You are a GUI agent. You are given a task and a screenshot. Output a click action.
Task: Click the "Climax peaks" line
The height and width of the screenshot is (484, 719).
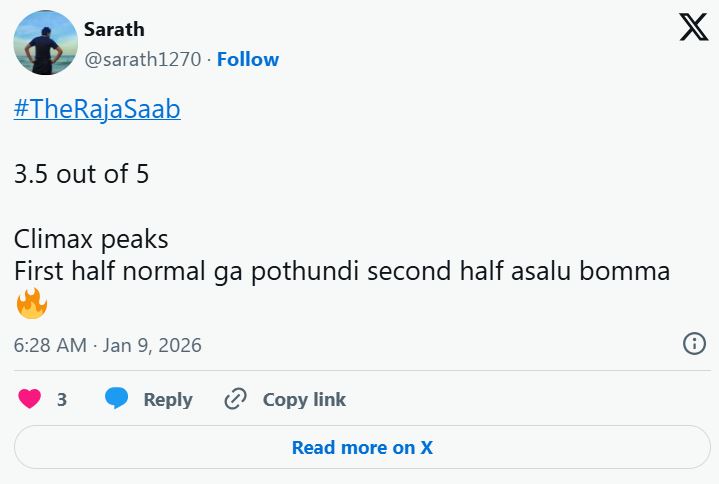(x=91, y=240)
